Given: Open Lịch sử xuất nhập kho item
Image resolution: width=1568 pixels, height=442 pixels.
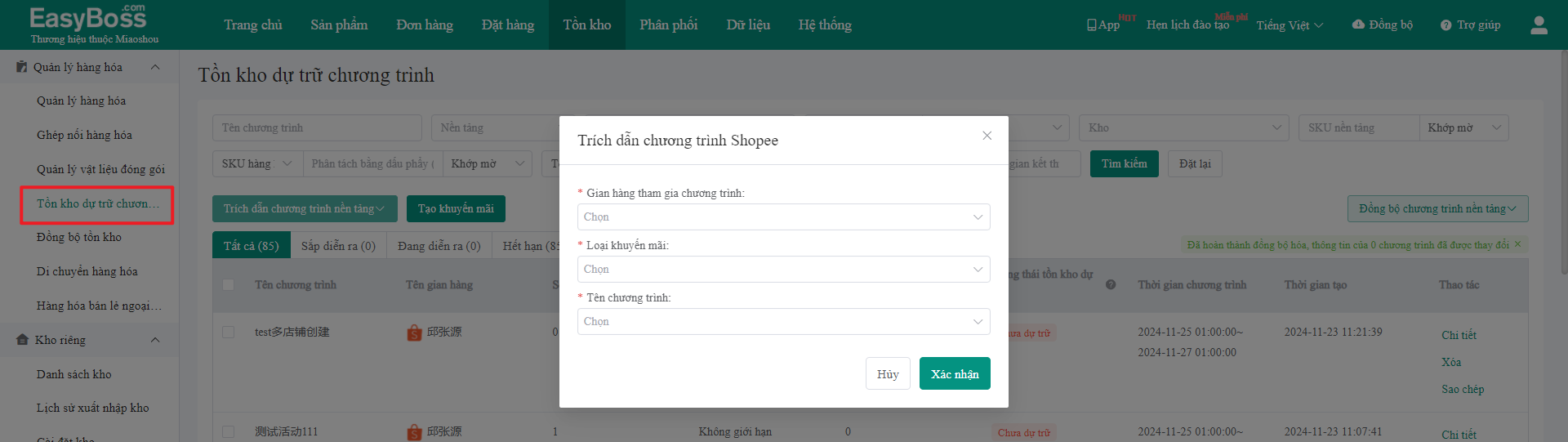Looking at the screenshot, I should (93, 408).
